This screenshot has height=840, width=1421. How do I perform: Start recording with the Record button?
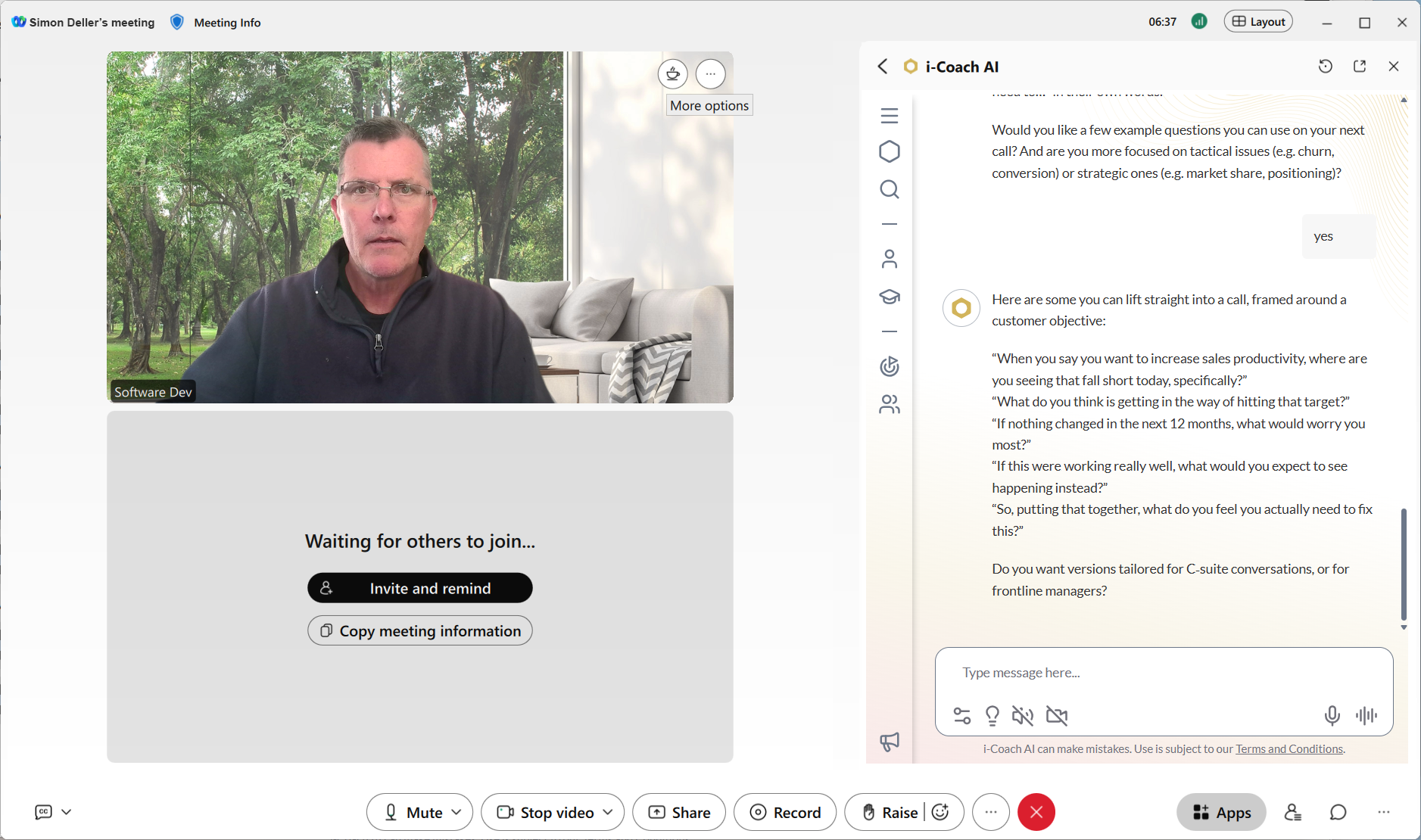coord(785,812)
